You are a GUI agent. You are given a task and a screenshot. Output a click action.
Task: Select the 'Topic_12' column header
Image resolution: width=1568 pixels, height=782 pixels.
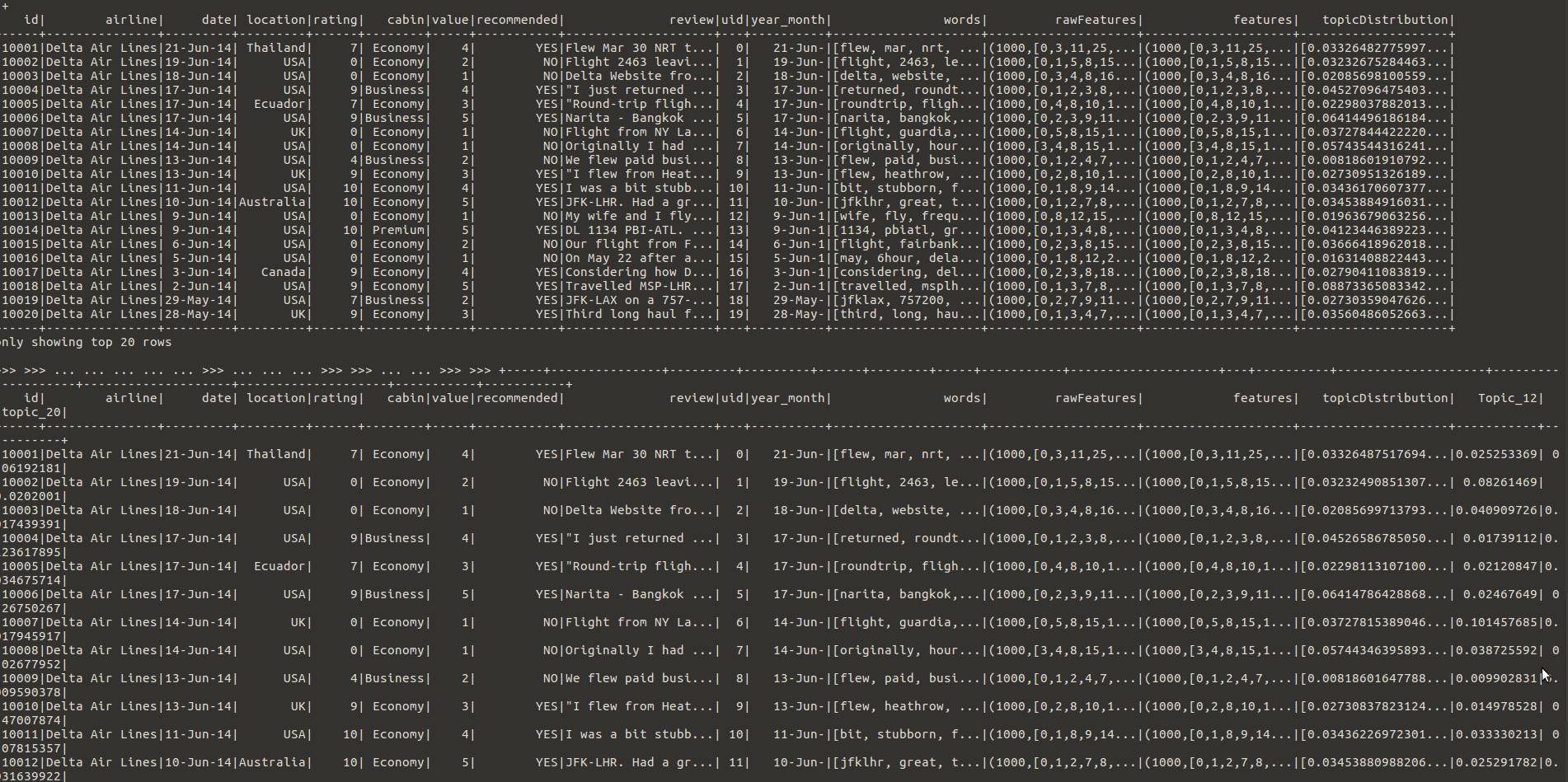click(1508, 398)
